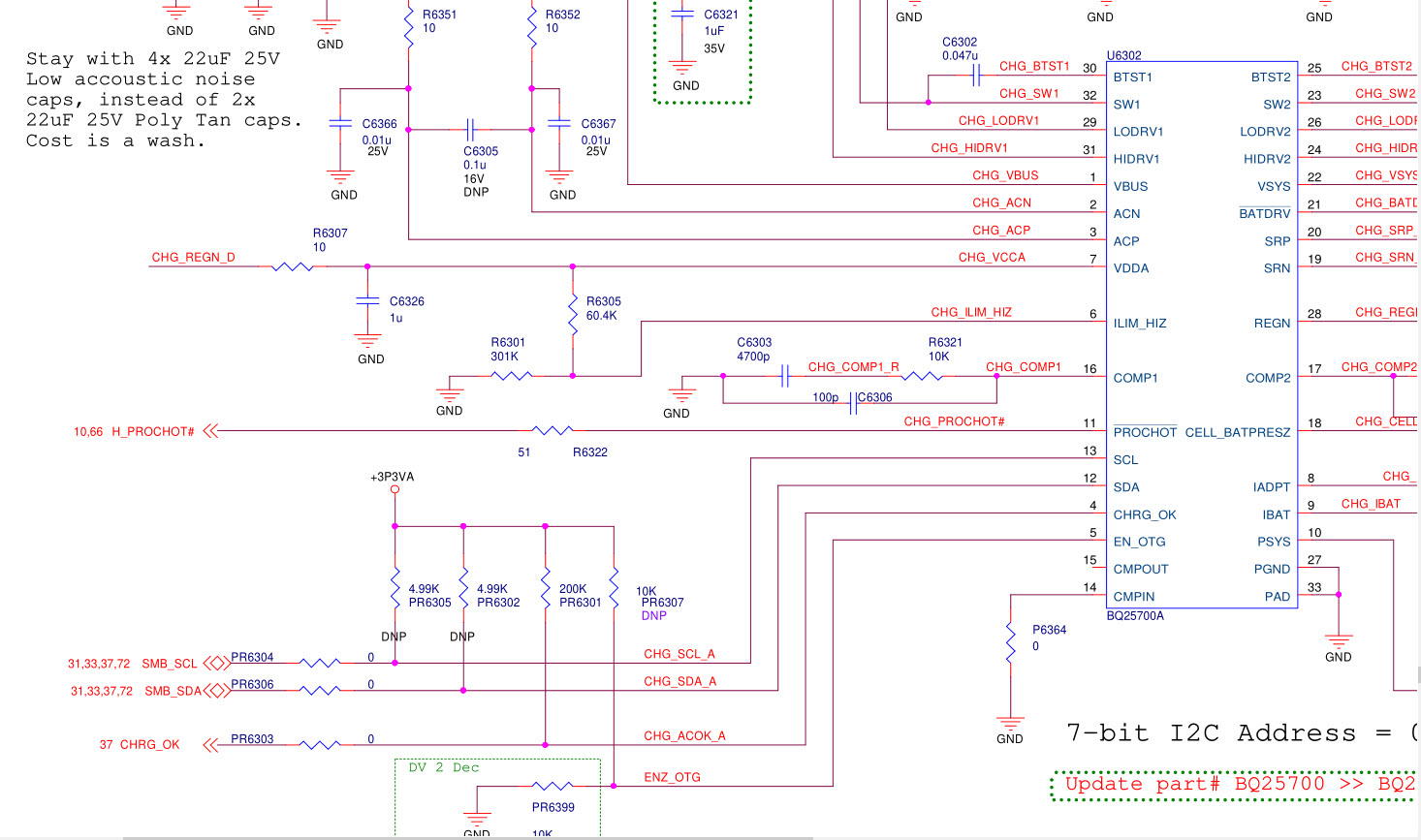Select the SMB_SDA off-page label
The height and width of the screenshot is (840, 1421).
tap(173, 692)
